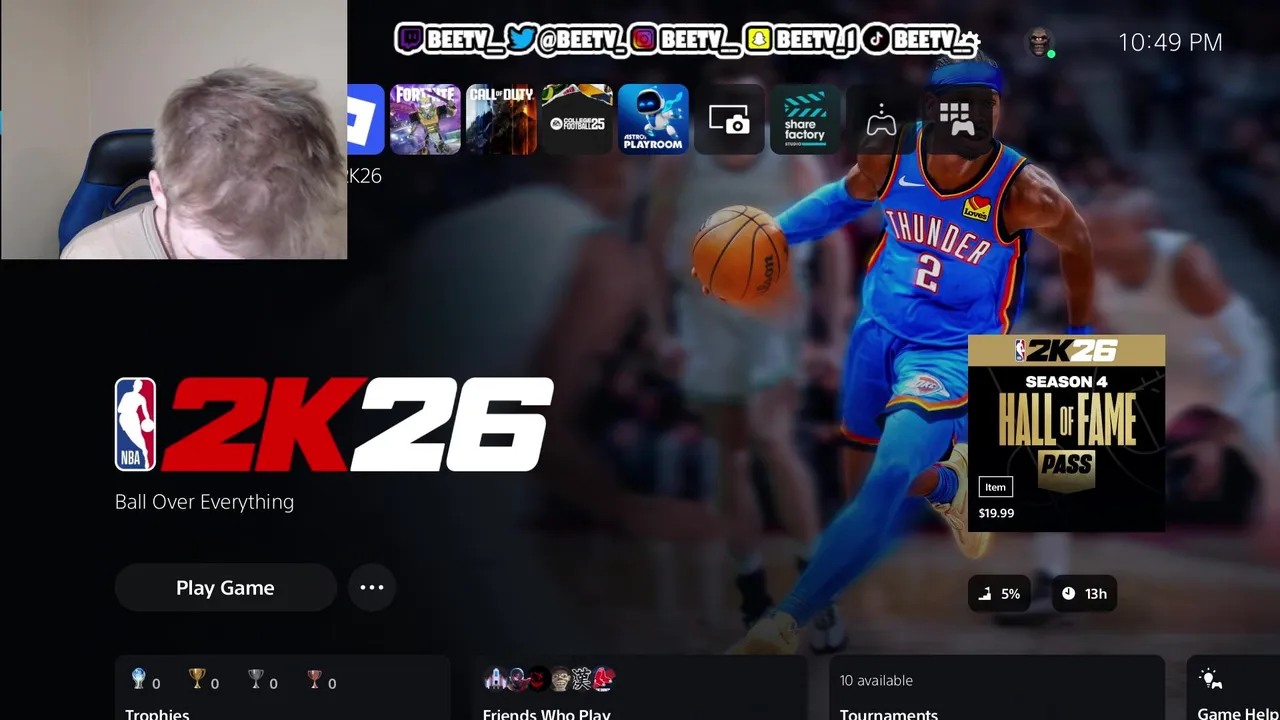Open the controller accessories icon
The height and width of the screenshot is (720, 1280).
point(881,120)
